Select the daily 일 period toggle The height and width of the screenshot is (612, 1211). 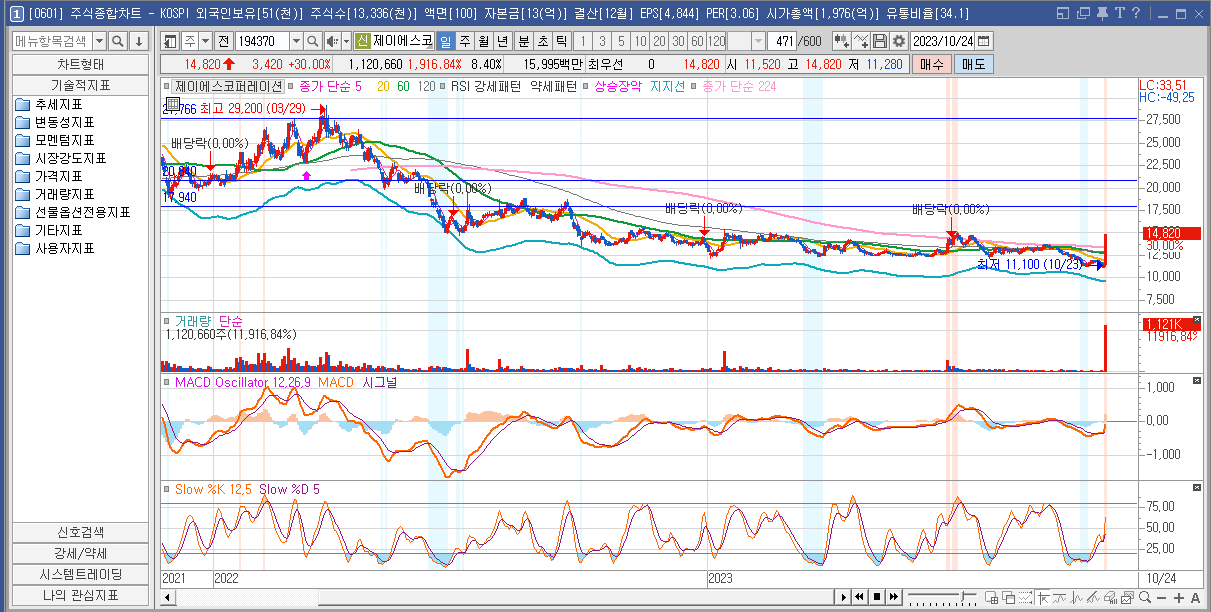[x=445, y=41]
